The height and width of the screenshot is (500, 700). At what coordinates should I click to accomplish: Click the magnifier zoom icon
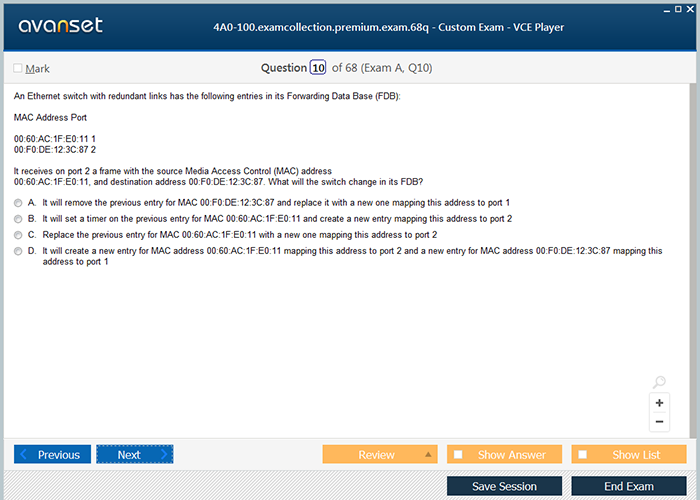658,383
